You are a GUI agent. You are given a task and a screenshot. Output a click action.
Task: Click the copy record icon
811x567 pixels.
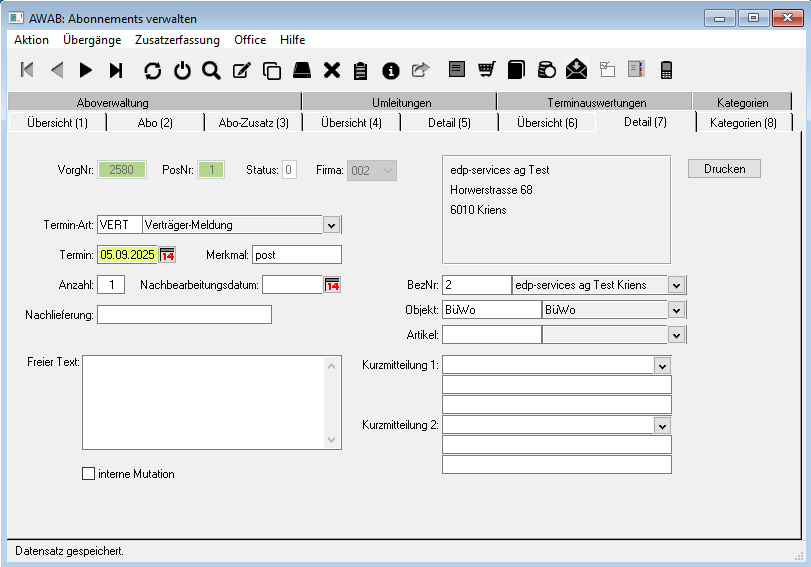[271, 70]
